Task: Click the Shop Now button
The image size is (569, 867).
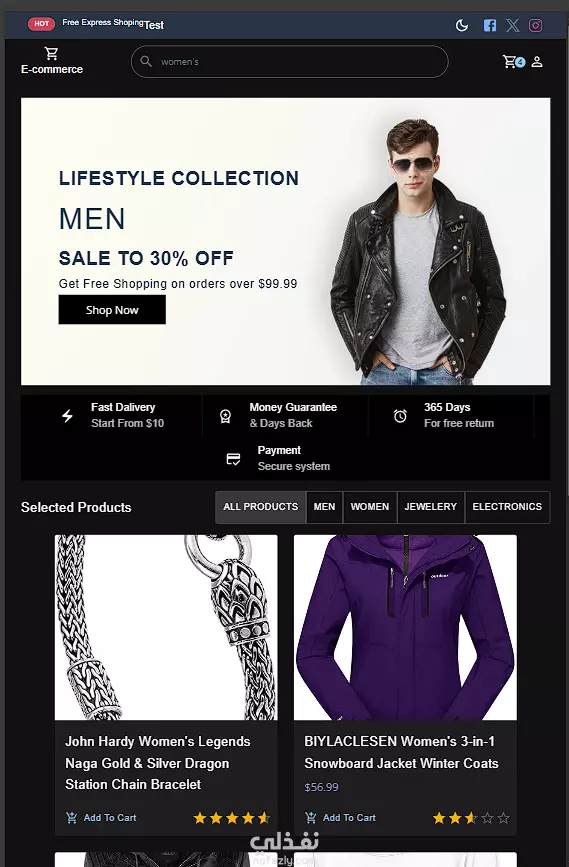Action: click(x=112, y=310)
